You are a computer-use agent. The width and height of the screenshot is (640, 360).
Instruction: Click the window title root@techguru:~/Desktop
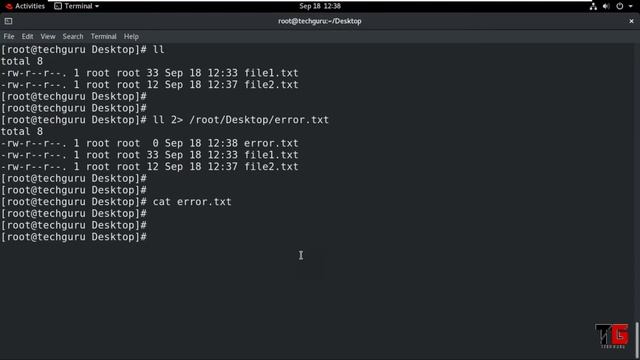coord(320,21)
